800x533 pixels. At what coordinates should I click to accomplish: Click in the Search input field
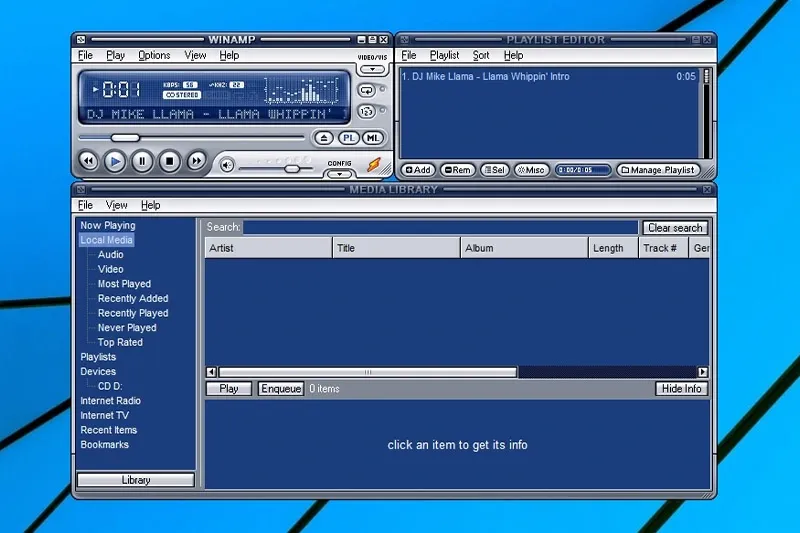point(440,227)
